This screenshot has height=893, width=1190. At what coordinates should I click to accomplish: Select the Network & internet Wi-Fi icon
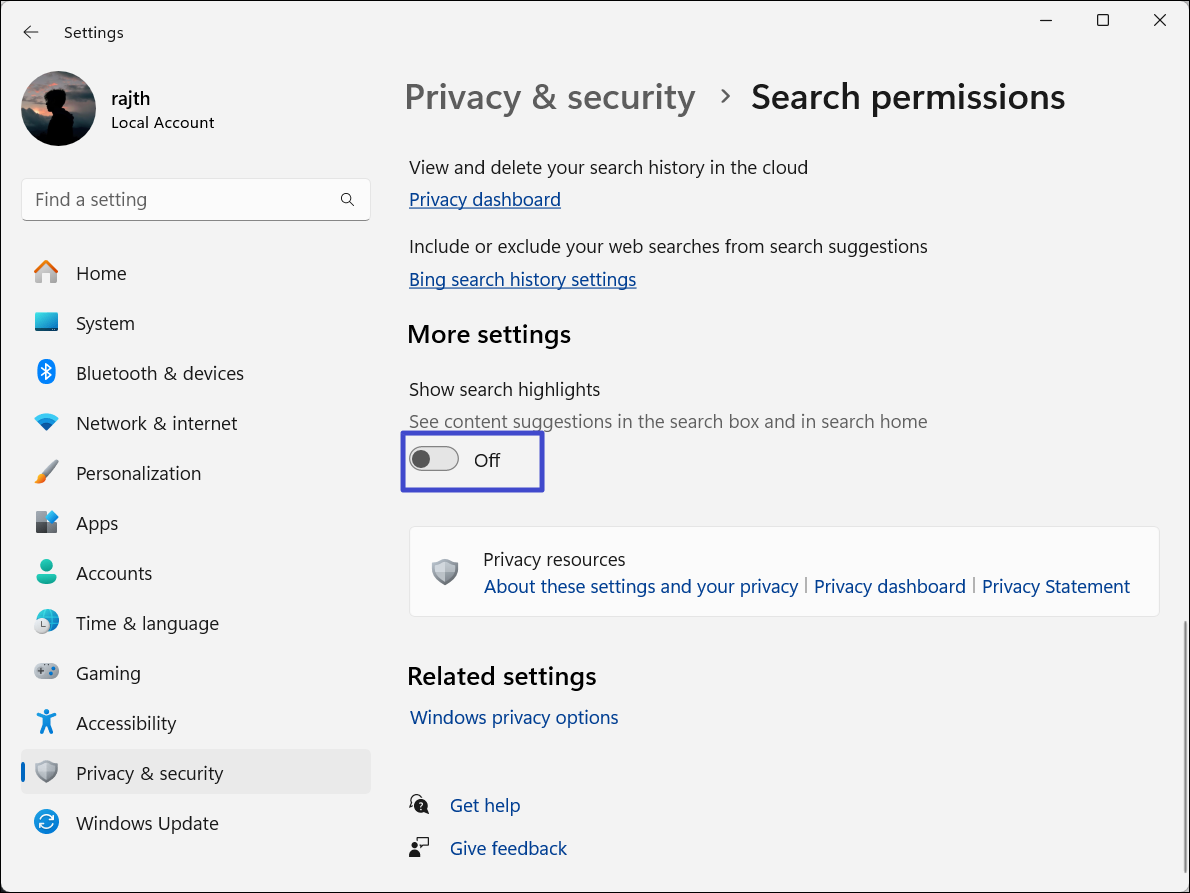(46, 423)
